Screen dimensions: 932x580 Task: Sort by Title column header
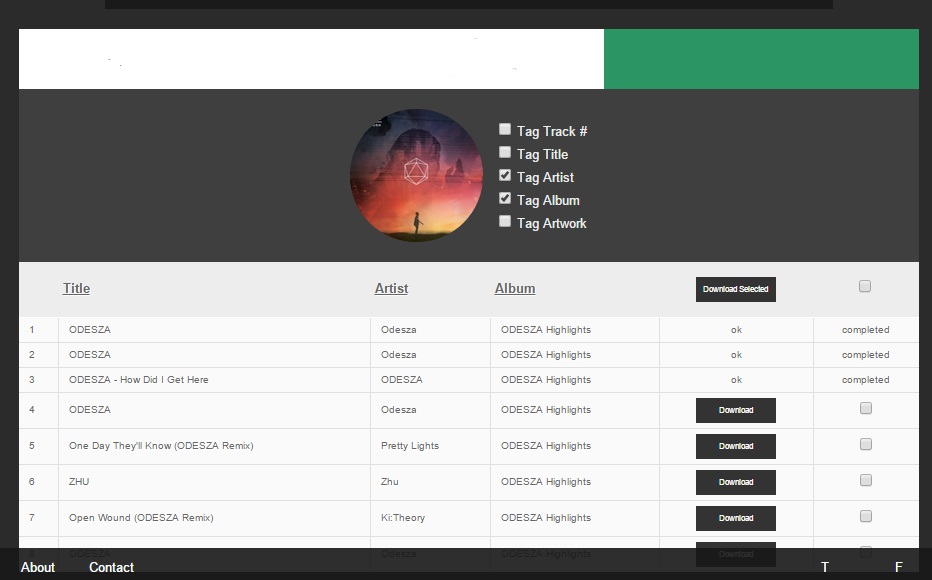pos(76,289)
